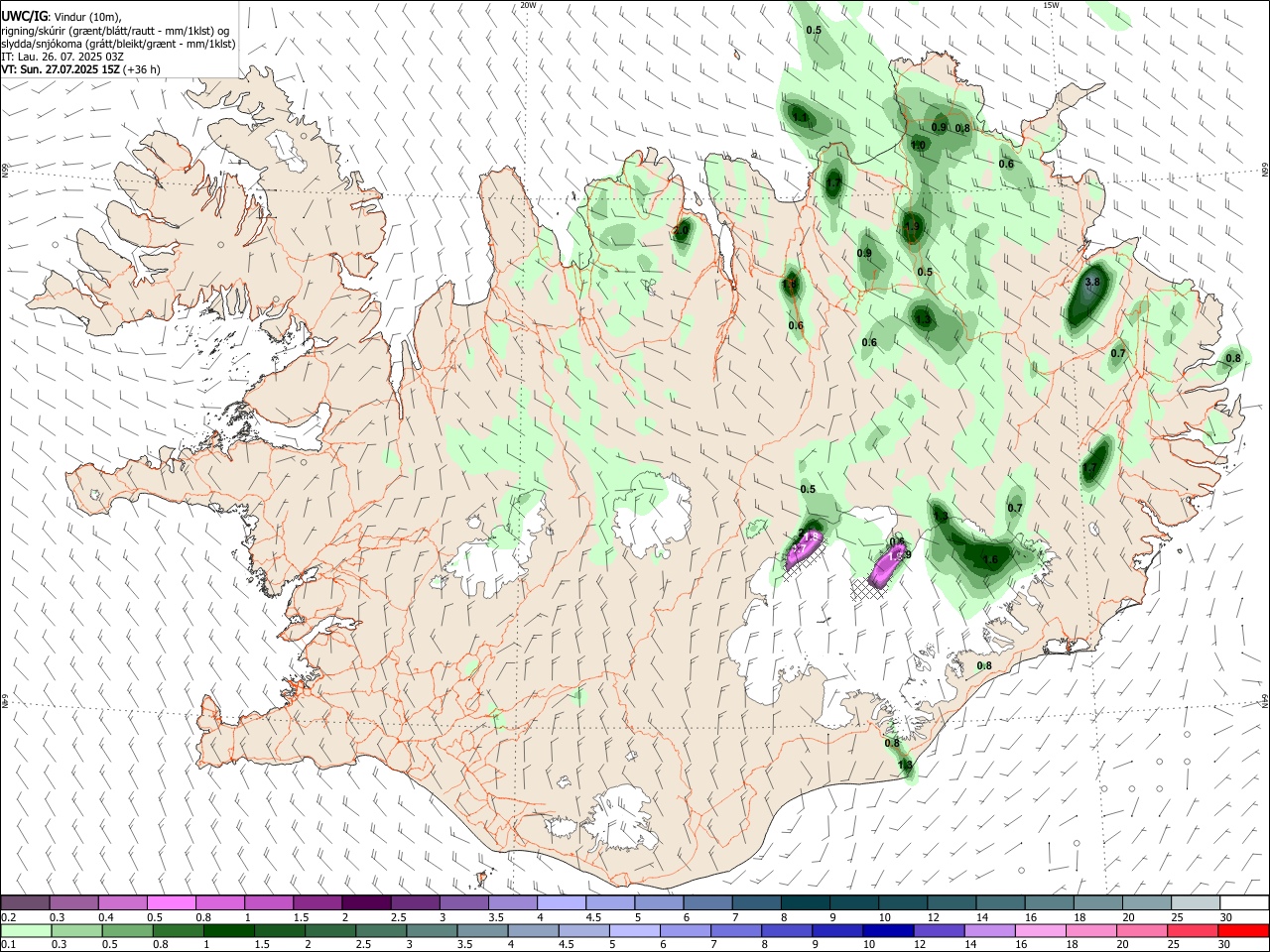1270x952 pixels.
Task: Click the '15W' longitude label at the map top
Action: pos(1051,5)
